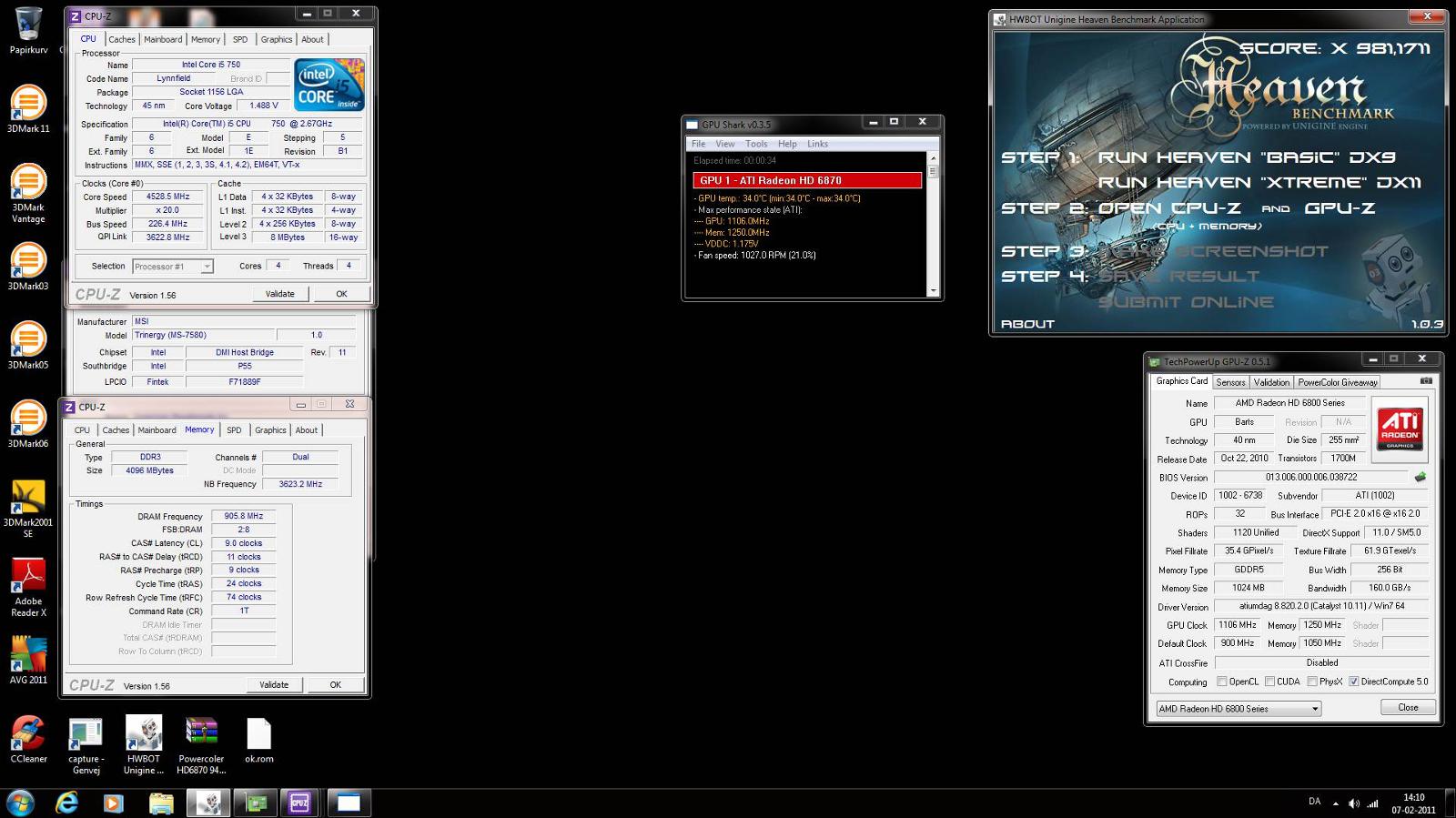Open the CCleaner desktop icon
Screen dimensions: 1456x818
[x=28, y=739]
